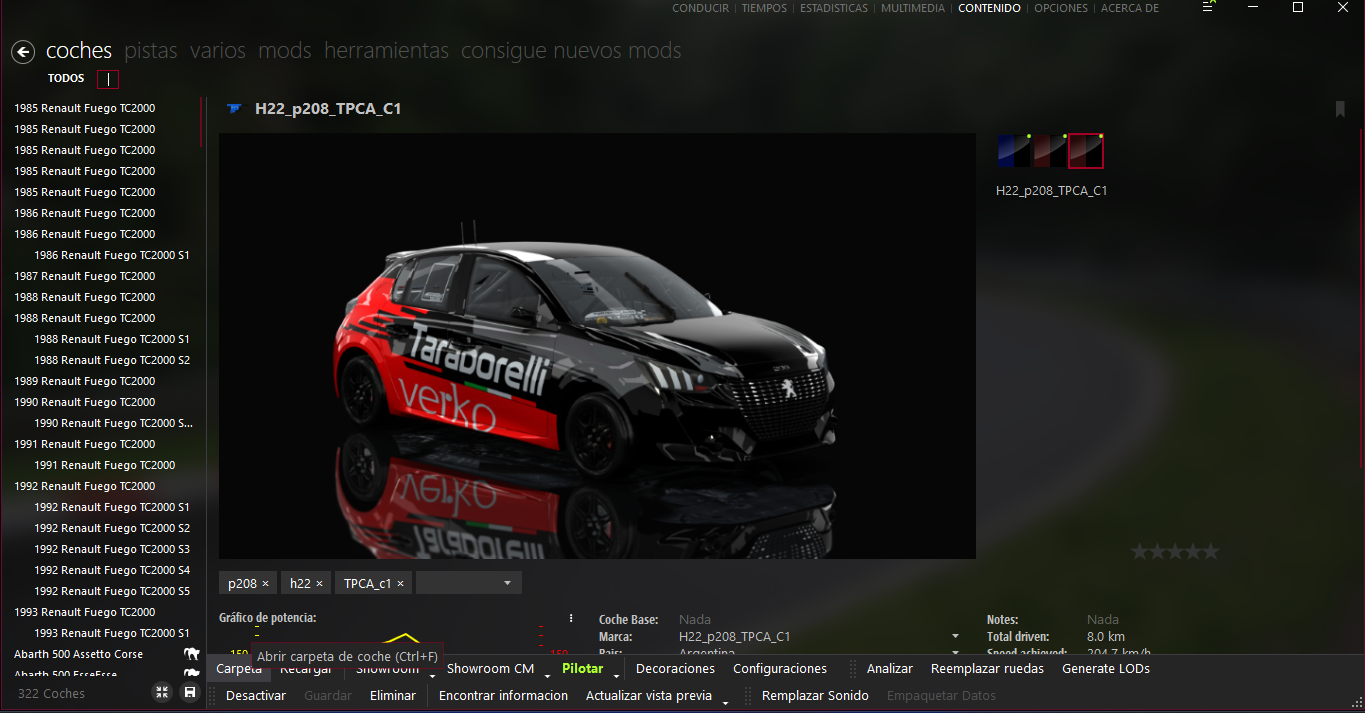Switch to the mods tab
Screen dimensions: 1365x713
pyautogui.click(x=285, y=50)
